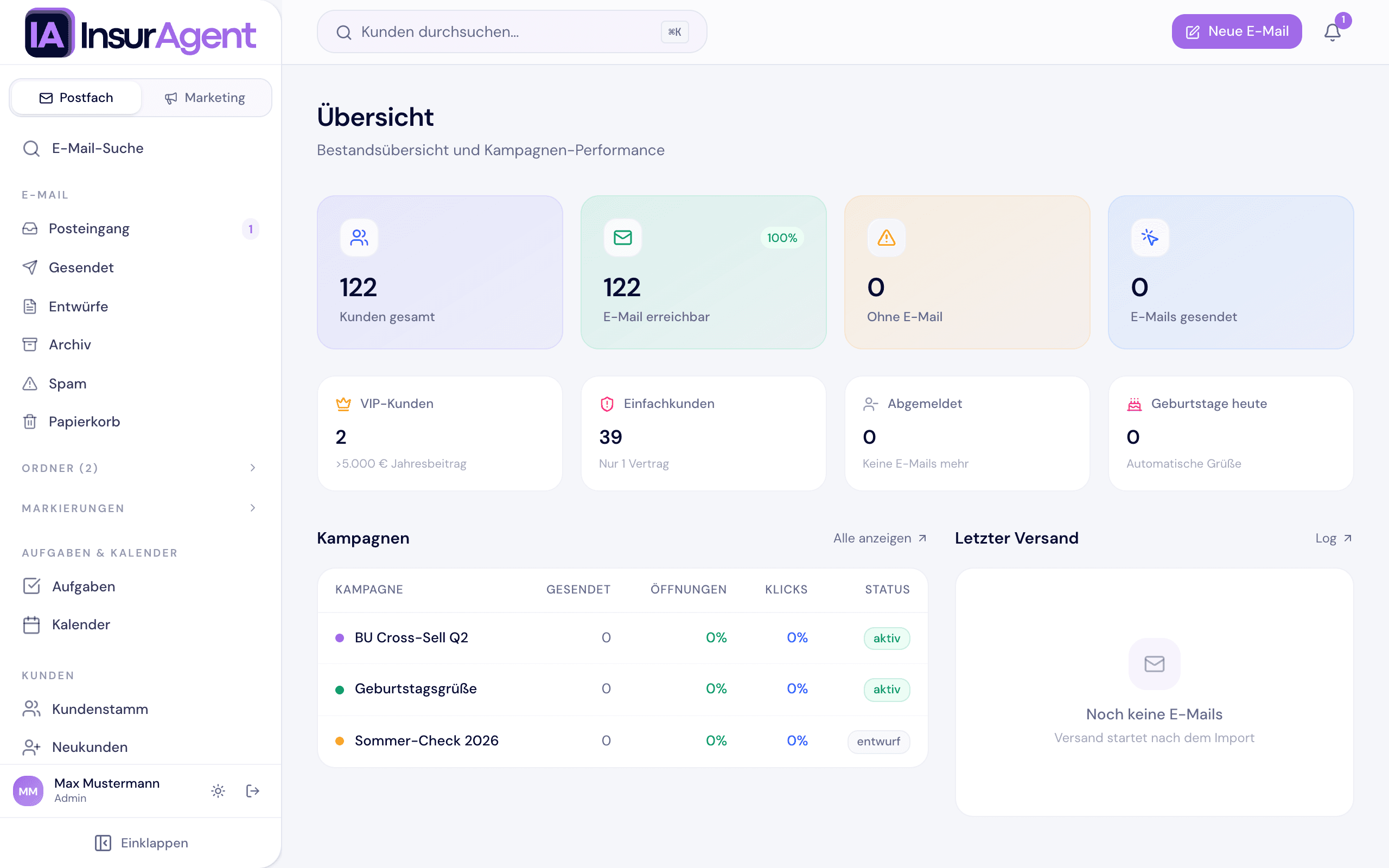This screenshot has width=1389, height=868.
Task: Open Aufgaben in the sidebar
Action: (x=140, y=586)
